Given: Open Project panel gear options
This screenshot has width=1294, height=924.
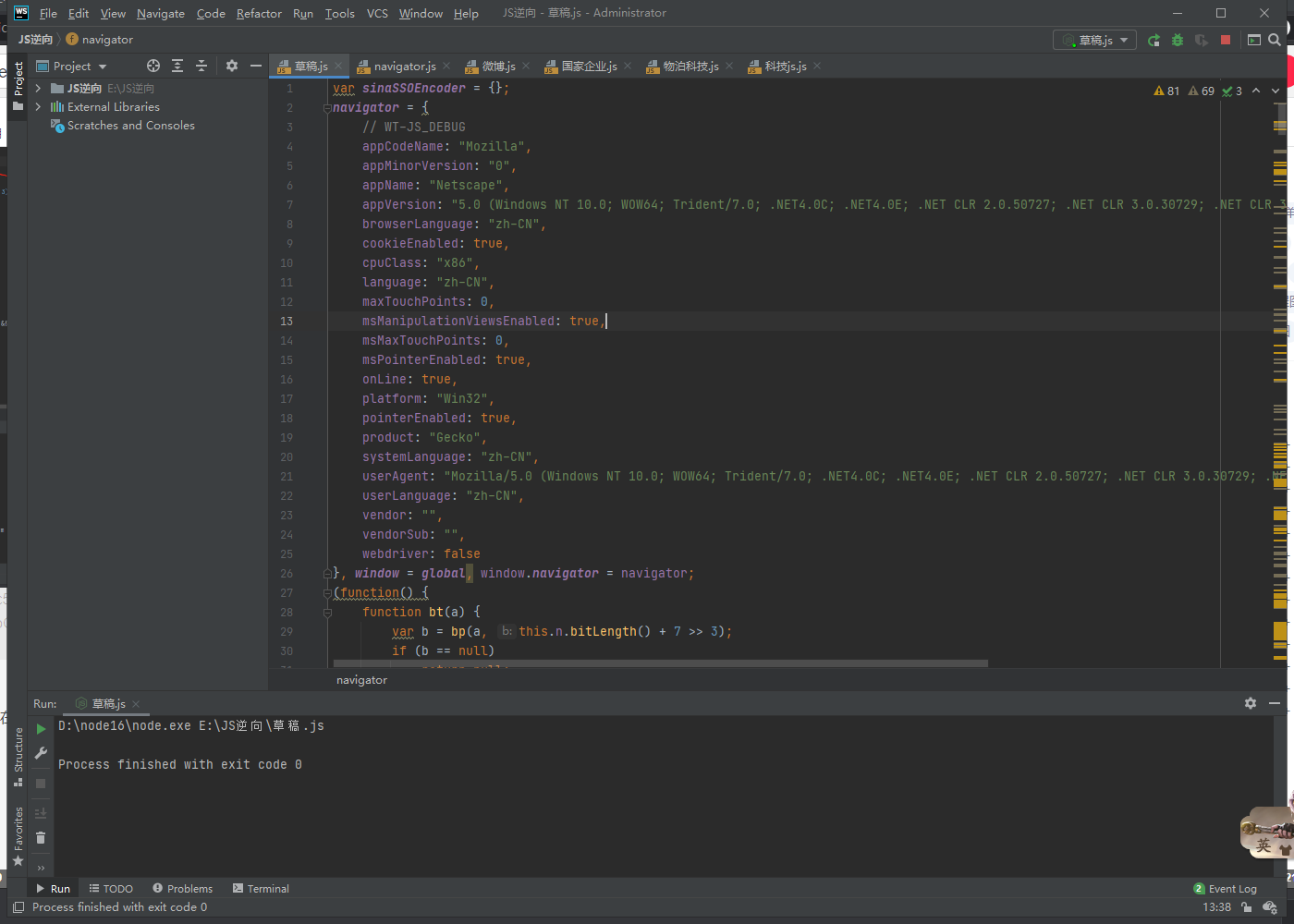Looking at the screenshot, I should [232, 66].
